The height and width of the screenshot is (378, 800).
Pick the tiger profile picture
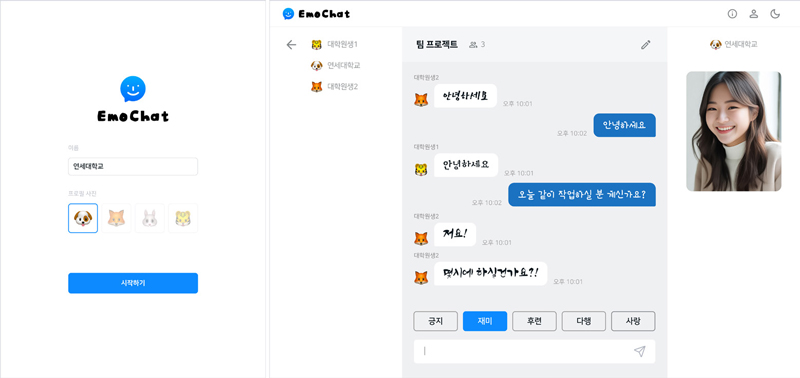pyautogui.click(x=183, y=218)
